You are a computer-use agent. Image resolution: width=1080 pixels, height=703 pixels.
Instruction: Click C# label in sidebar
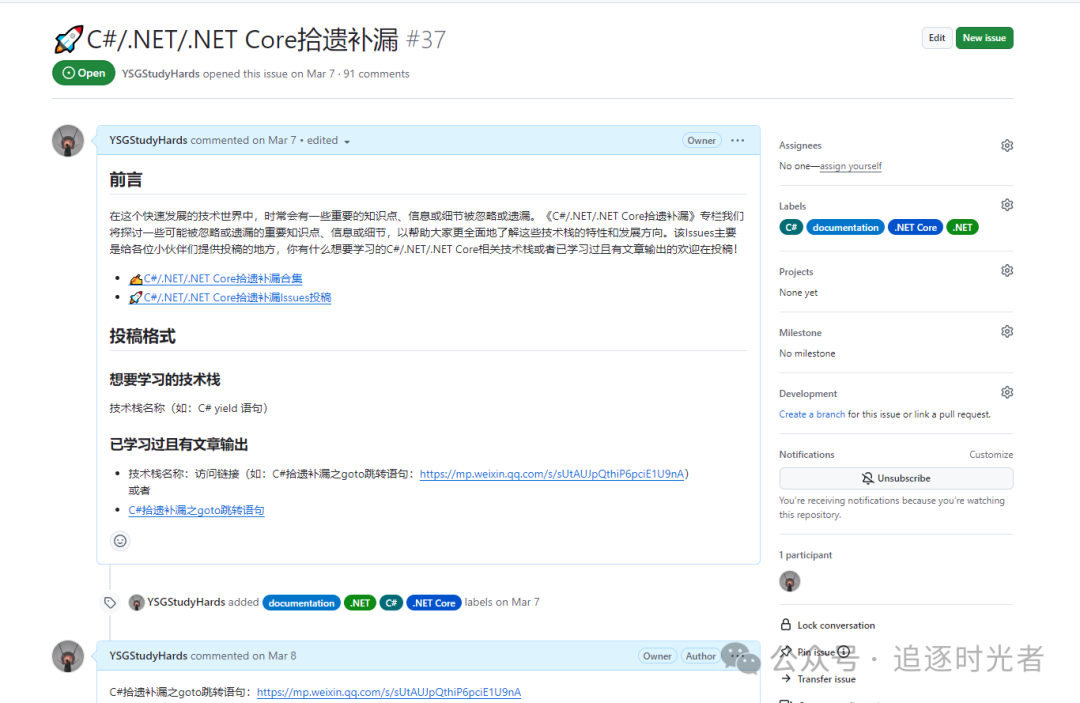point(791,227)
